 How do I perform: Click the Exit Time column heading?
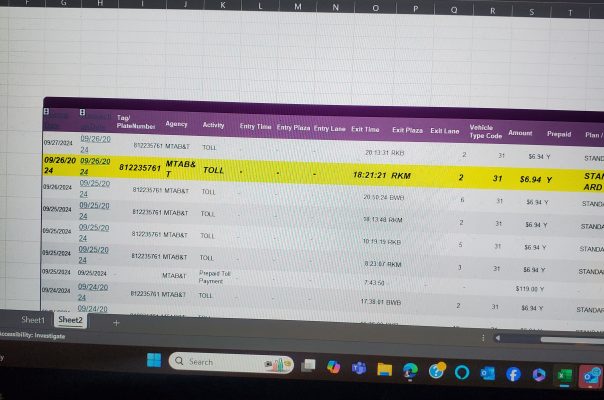[x=365, y=129]
